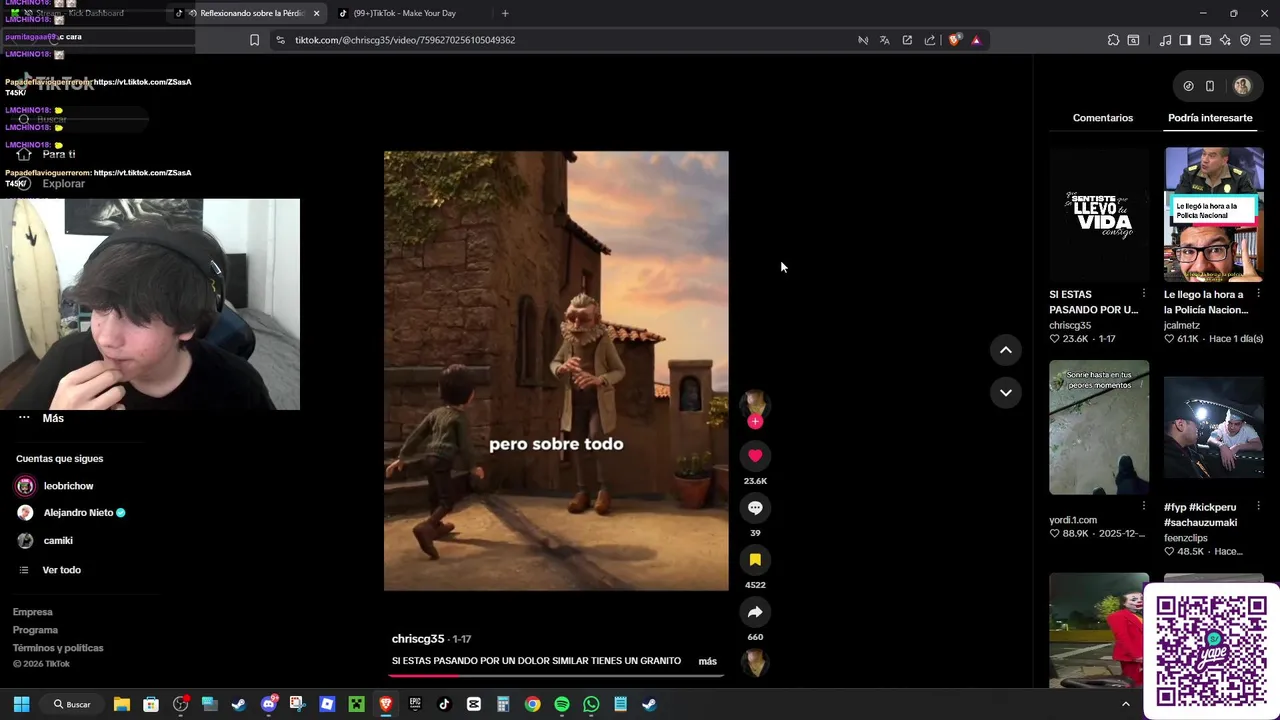Open the Windows Start button
The image size is (1280, 720).
point(21,704)
